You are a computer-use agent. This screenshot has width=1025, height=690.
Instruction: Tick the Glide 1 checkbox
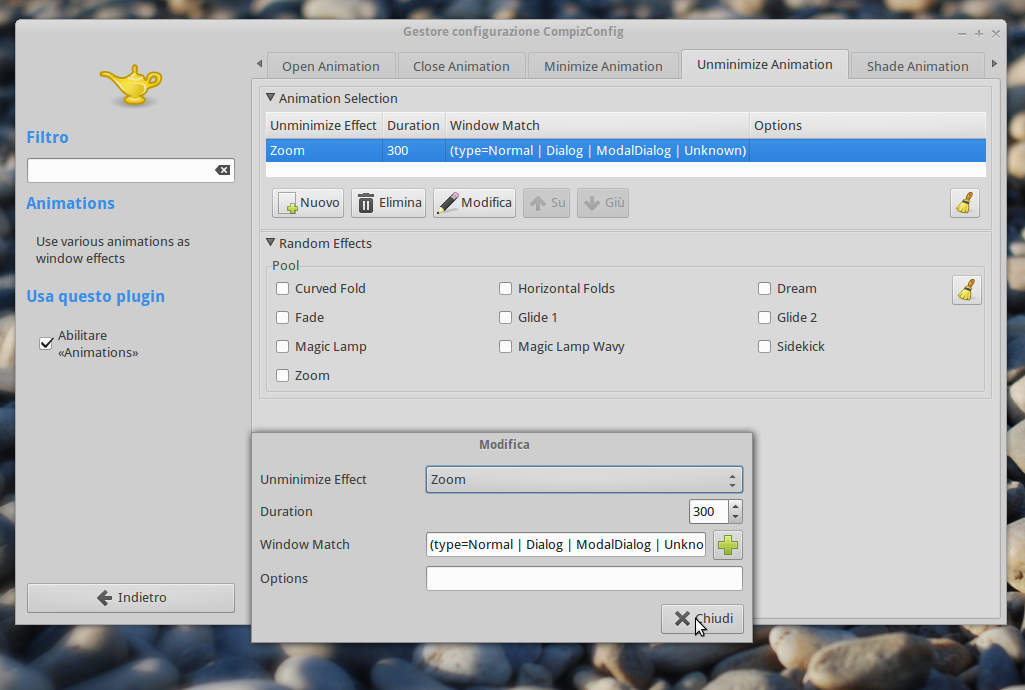[x=505, y=318]
